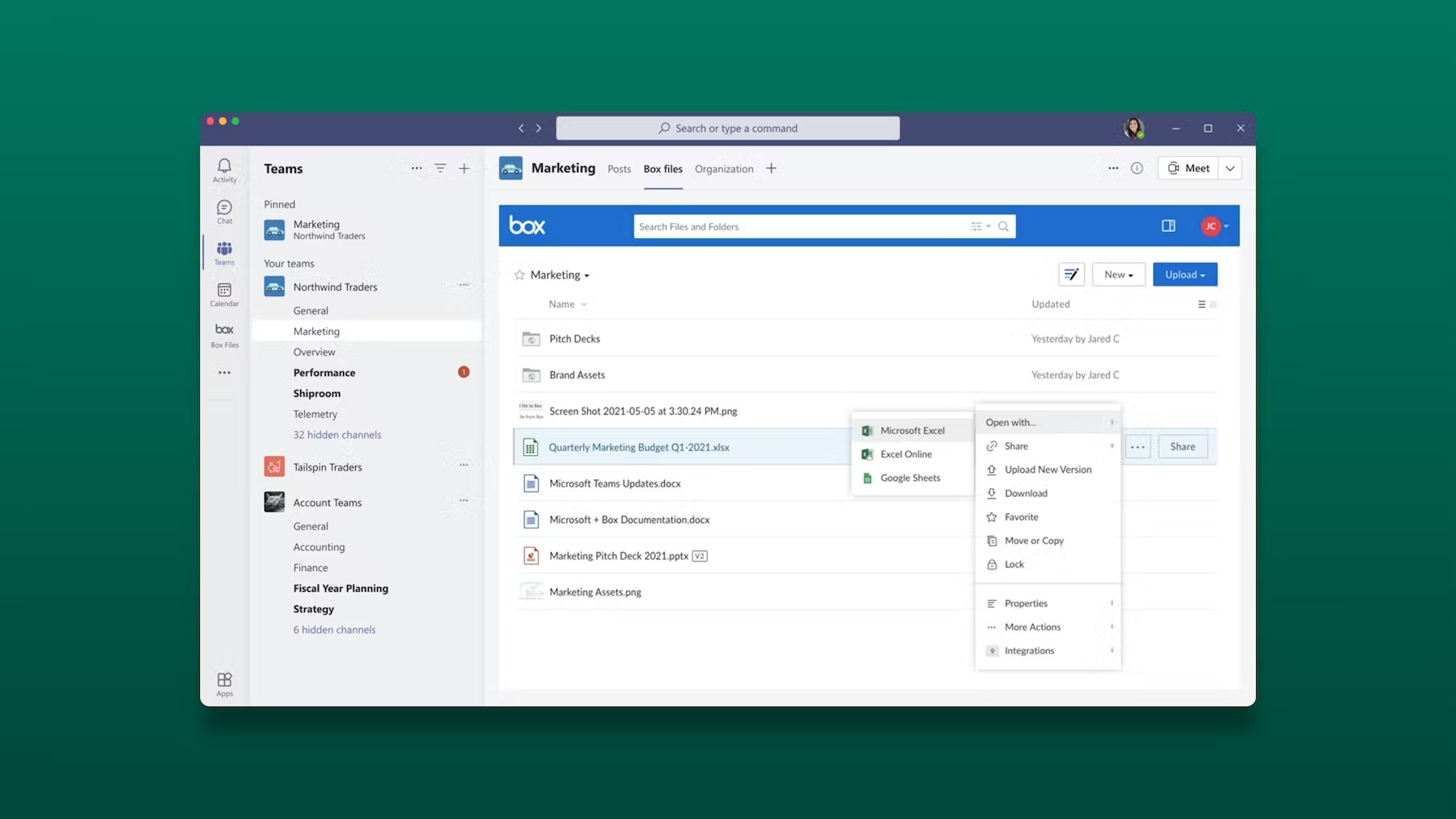This screenshot has width=1456, height=819.
Task: Open user profile picture in title bar
Action: click(x=1134, y=128)
